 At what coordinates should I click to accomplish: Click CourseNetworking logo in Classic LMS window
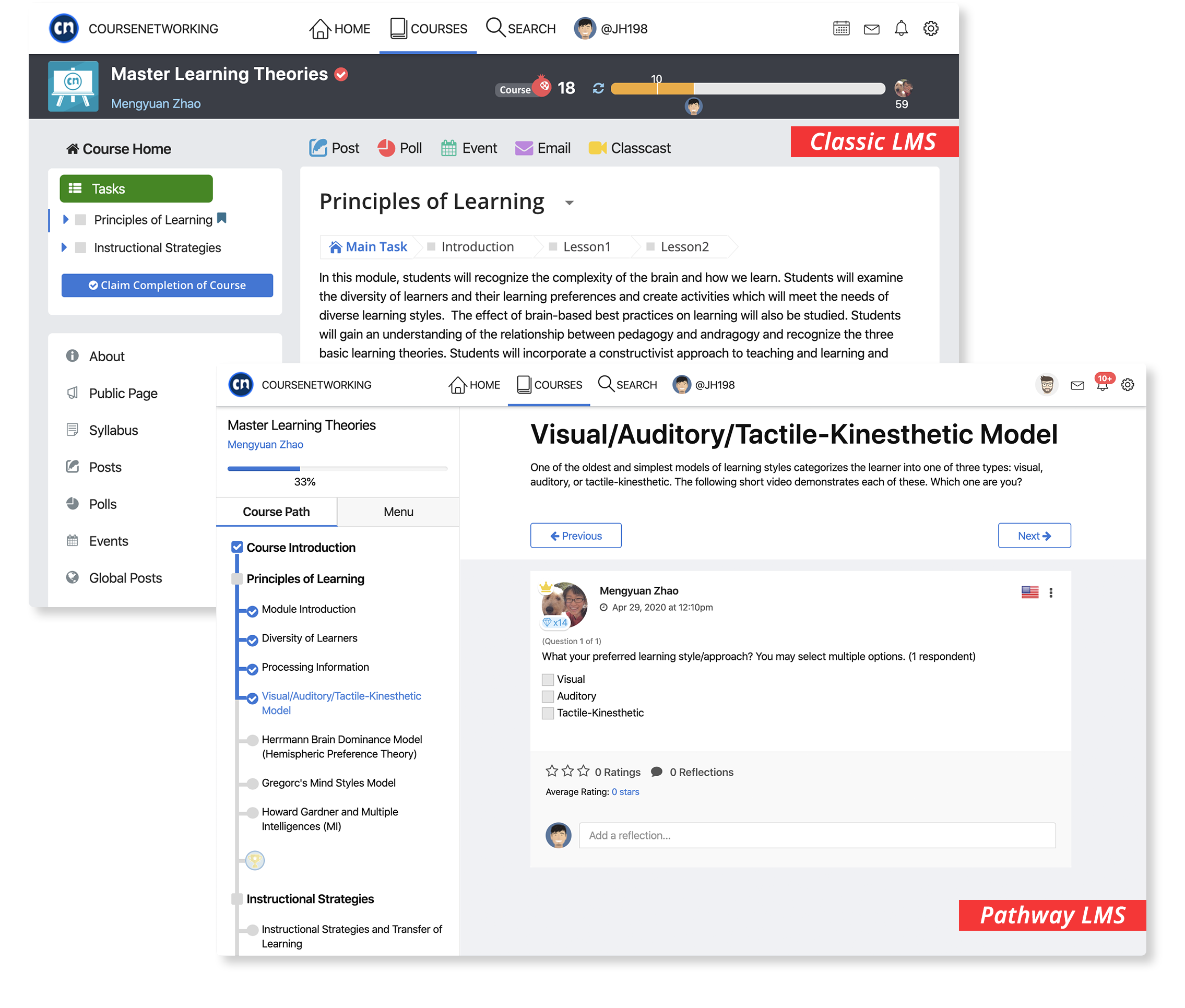click(x=63, y=28)
